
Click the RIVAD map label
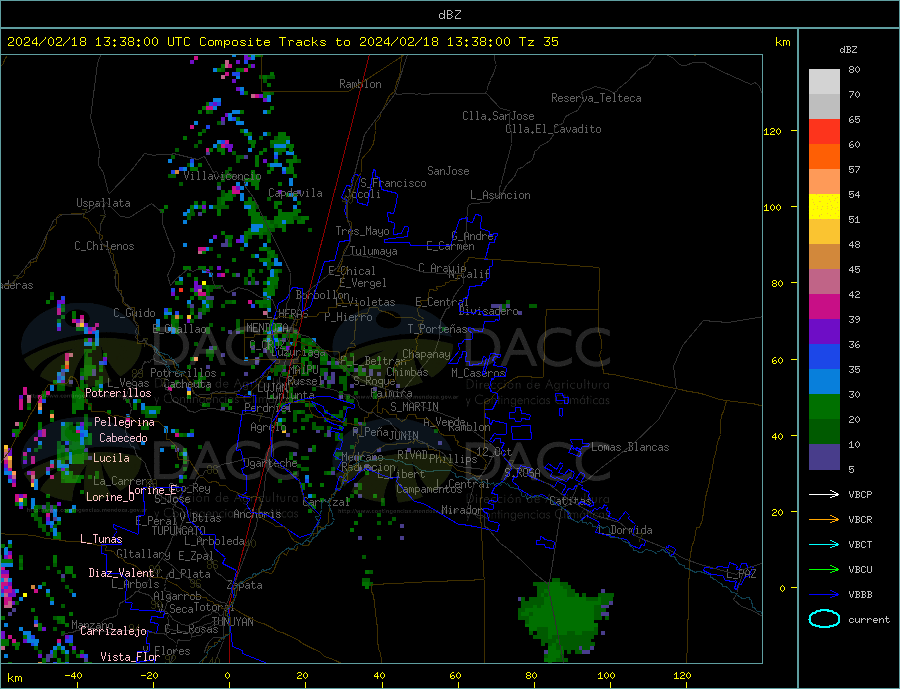413,455
